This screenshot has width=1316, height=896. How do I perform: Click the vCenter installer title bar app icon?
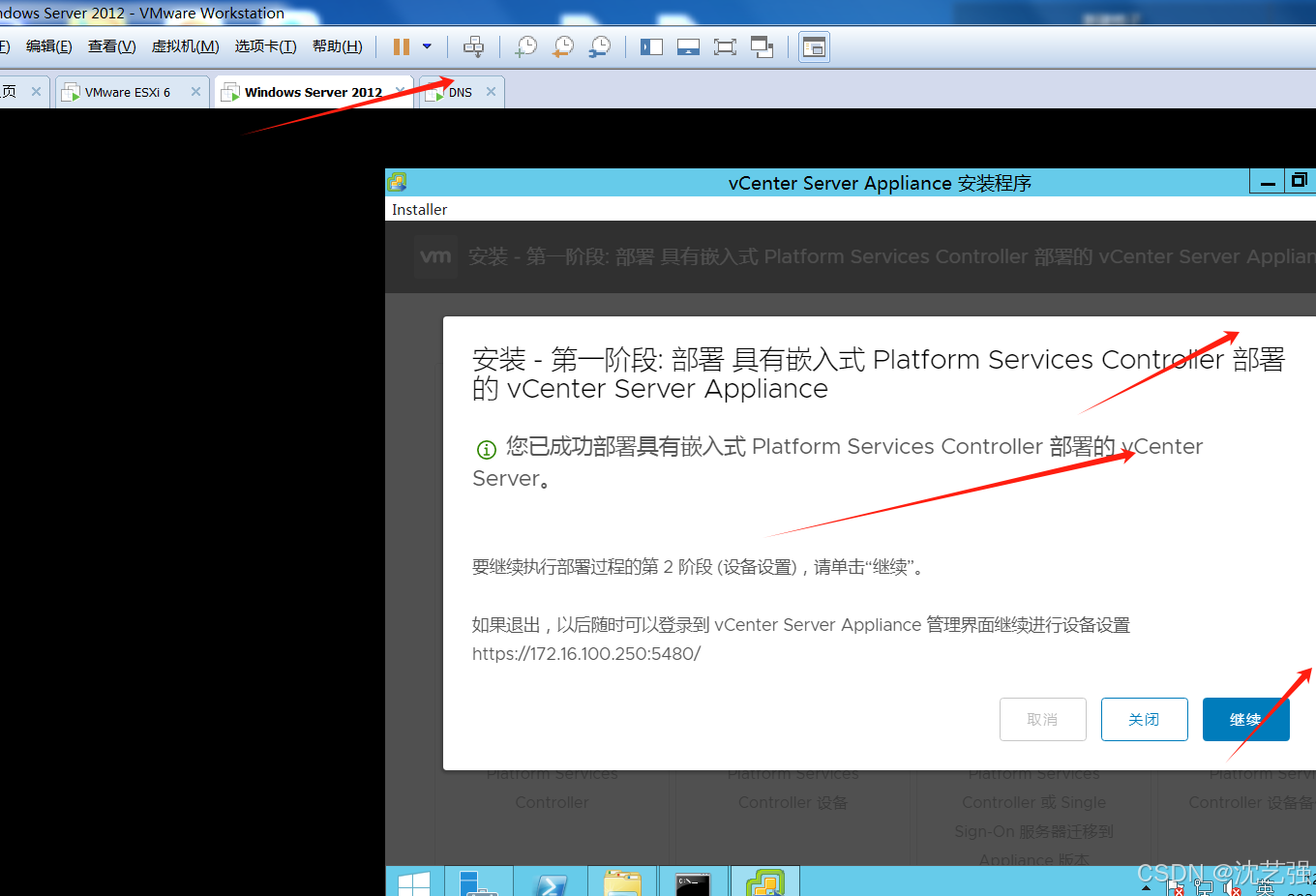click(397, 182)
